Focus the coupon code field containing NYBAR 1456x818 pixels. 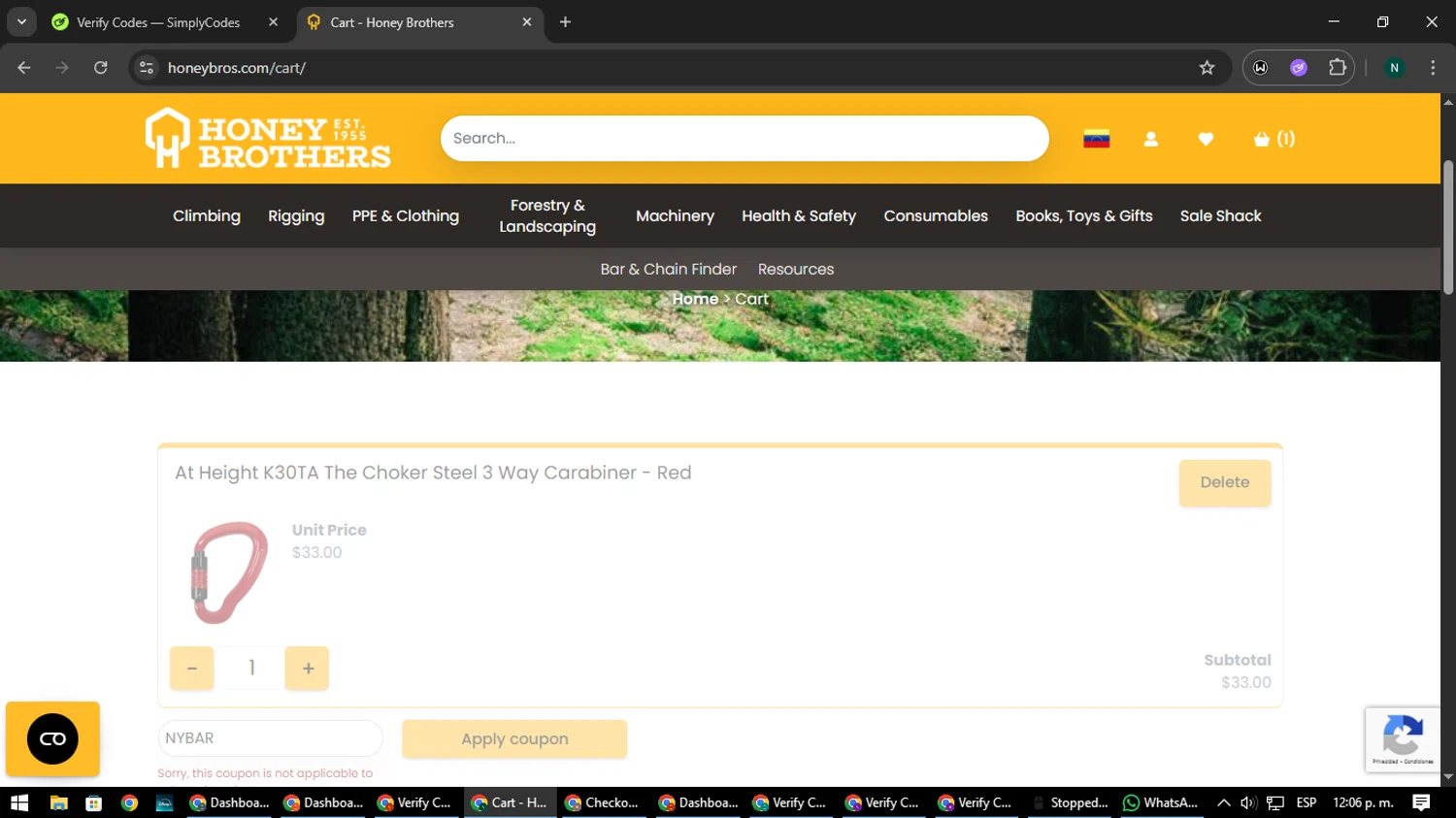[x=270, y=738]
